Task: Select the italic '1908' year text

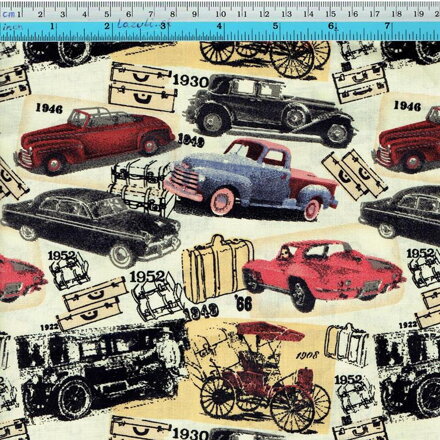Action: click(308, 355)
